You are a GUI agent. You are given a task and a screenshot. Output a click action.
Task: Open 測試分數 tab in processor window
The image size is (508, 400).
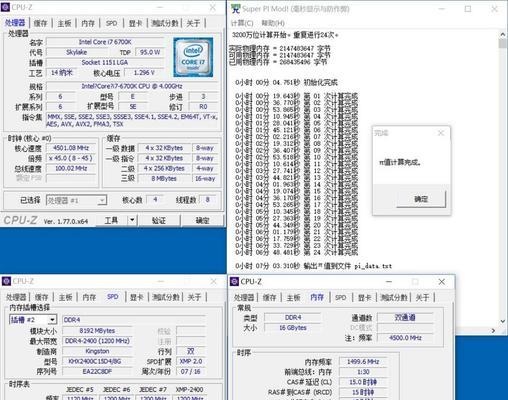pos(165,23)
